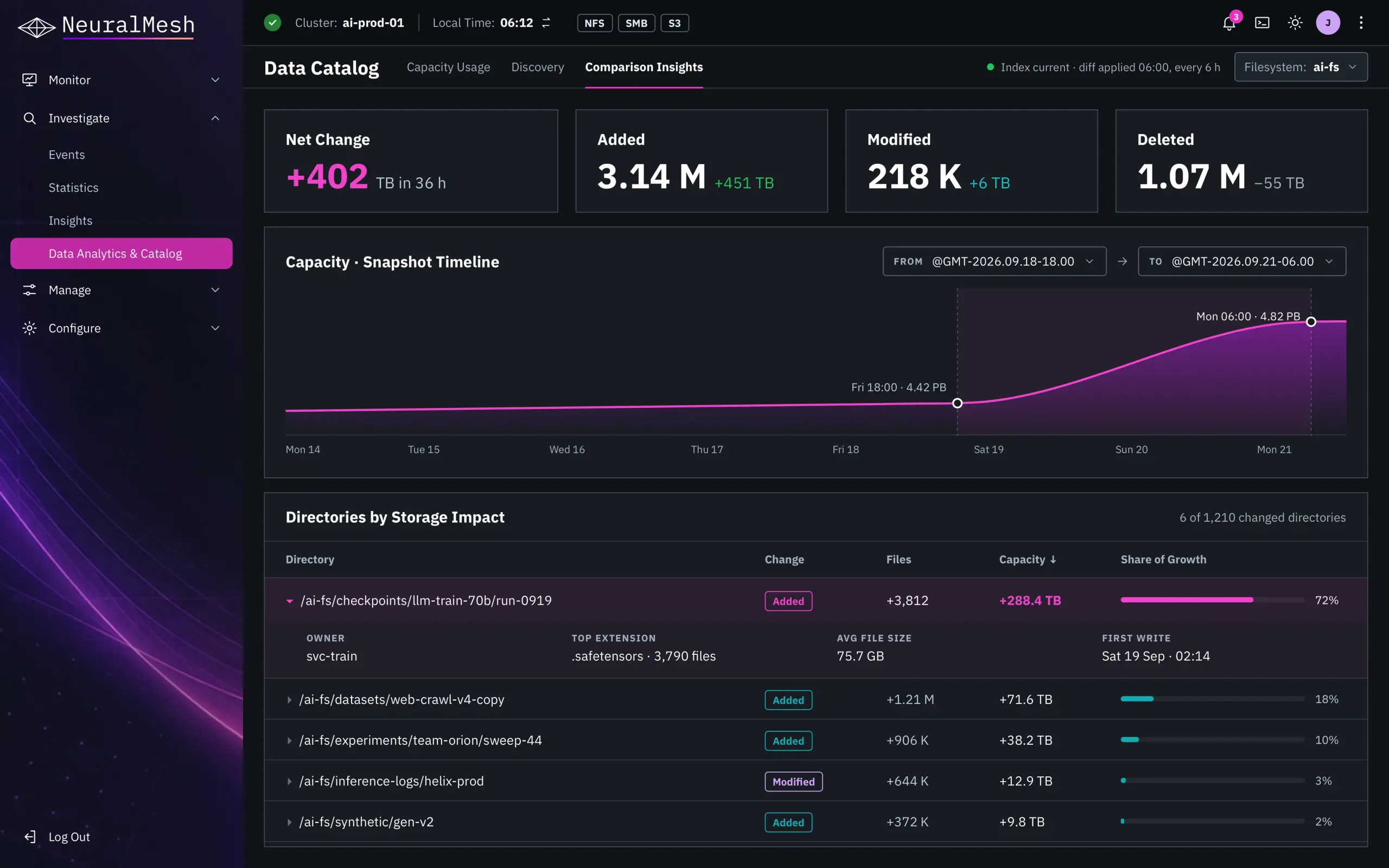The height and width of the screenshot is (868, 1389).
Task: Open user avatar J menu
Action: tap(1328, 23)
